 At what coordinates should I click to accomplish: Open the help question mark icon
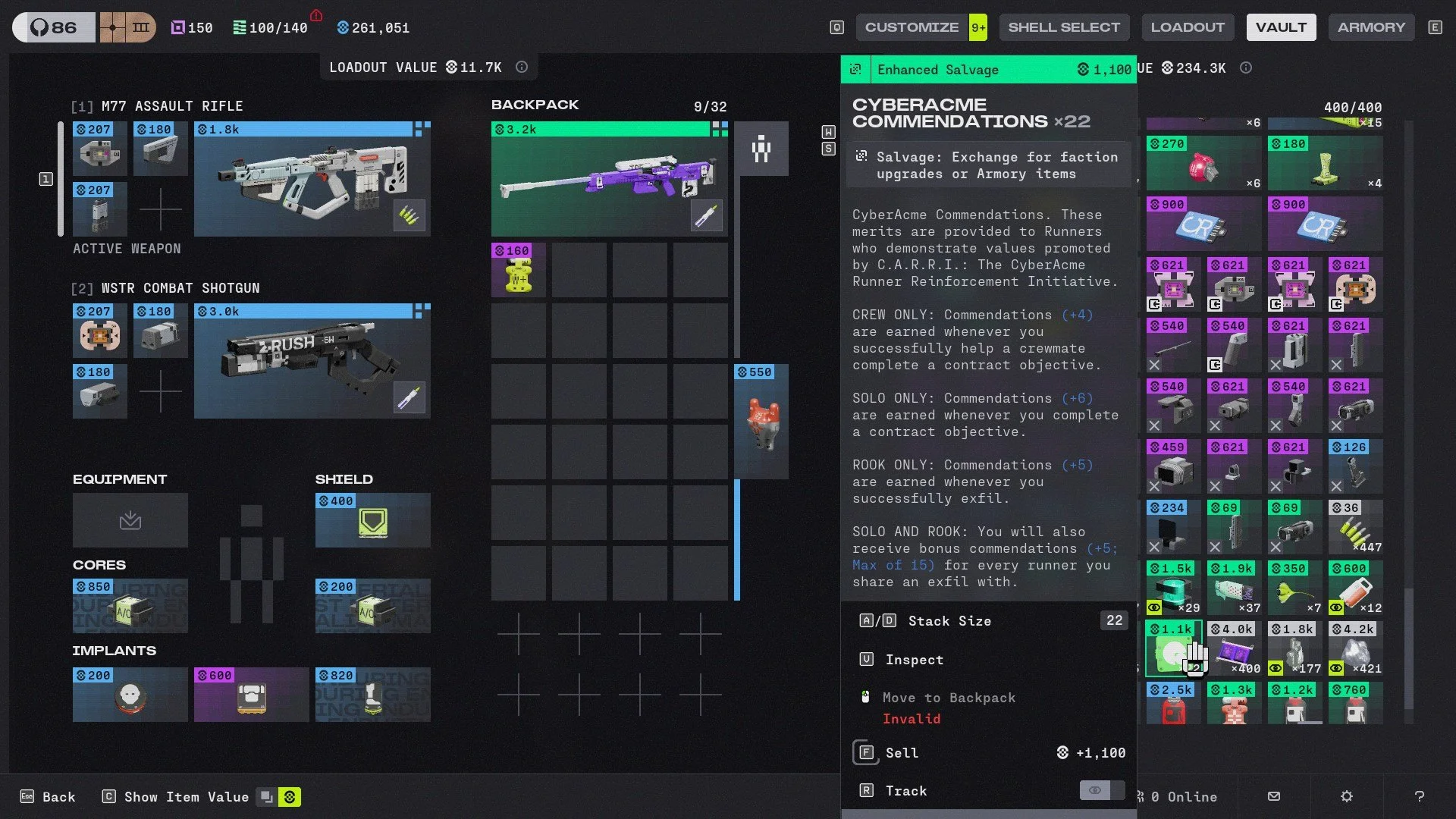pos(1420,796)
